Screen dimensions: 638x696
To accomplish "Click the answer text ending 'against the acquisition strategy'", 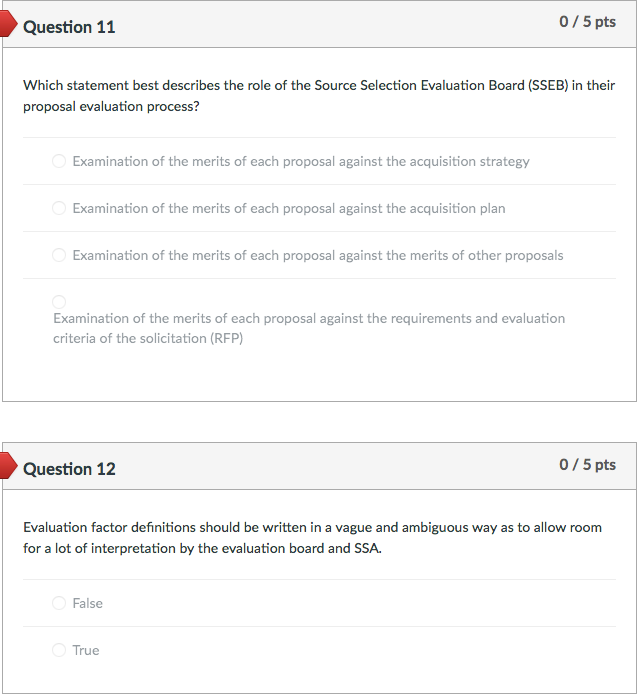I will pos(301,161).
